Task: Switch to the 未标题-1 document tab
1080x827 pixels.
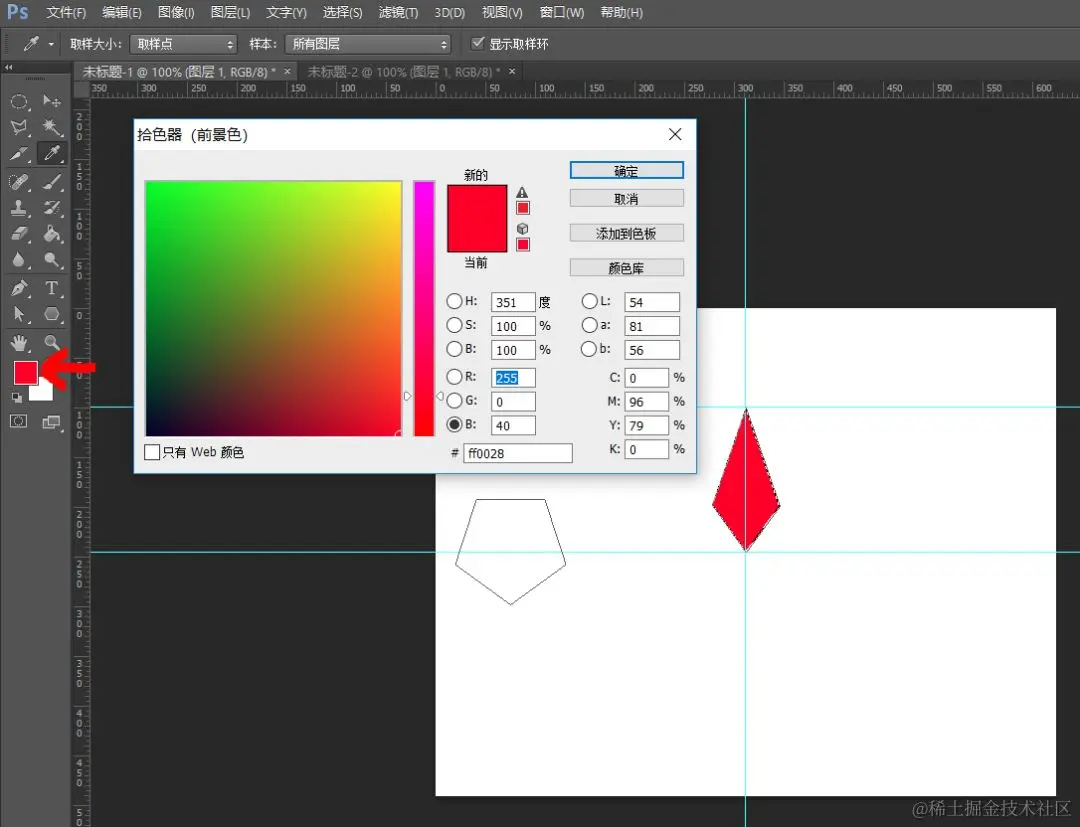Action: (178, 72)
